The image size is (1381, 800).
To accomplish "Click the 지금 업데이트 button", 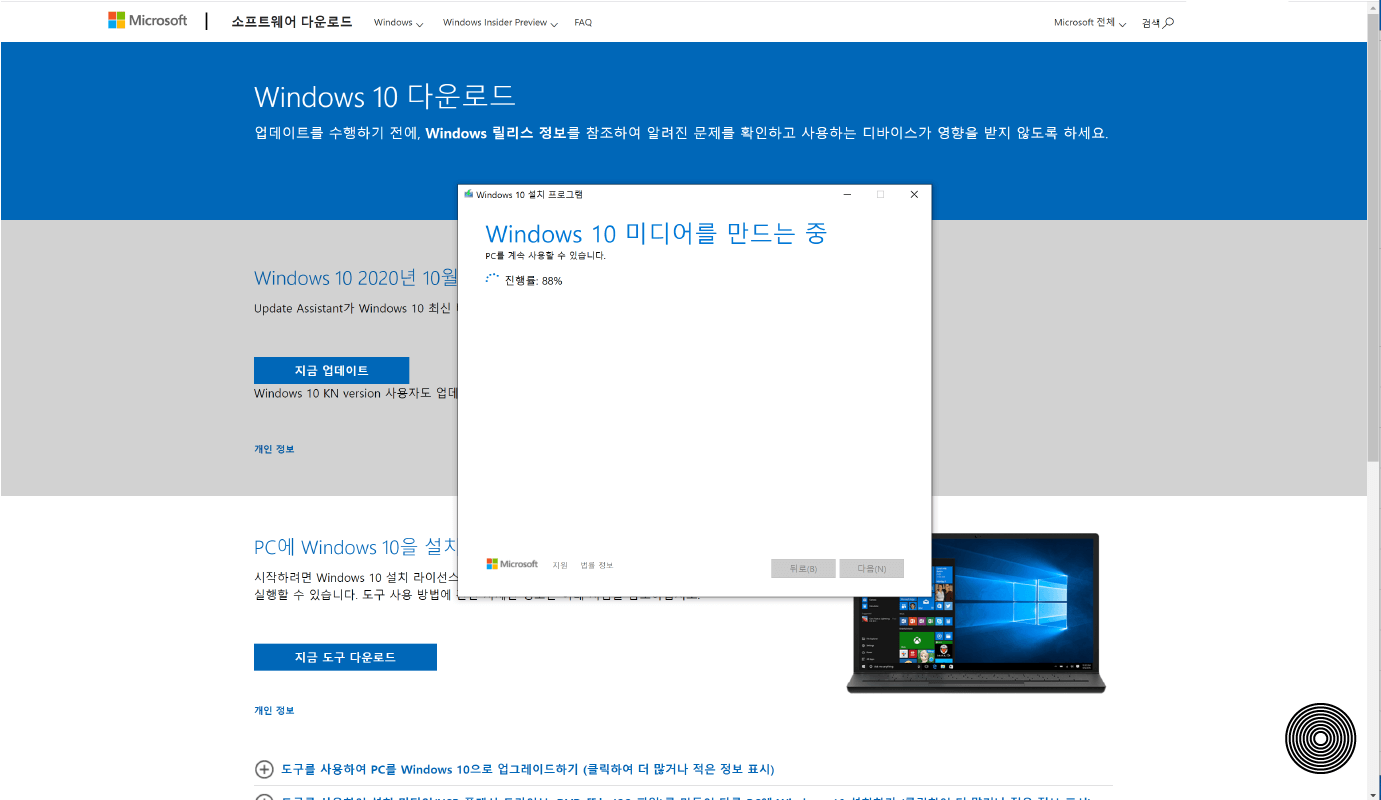I will coord(331,370).
